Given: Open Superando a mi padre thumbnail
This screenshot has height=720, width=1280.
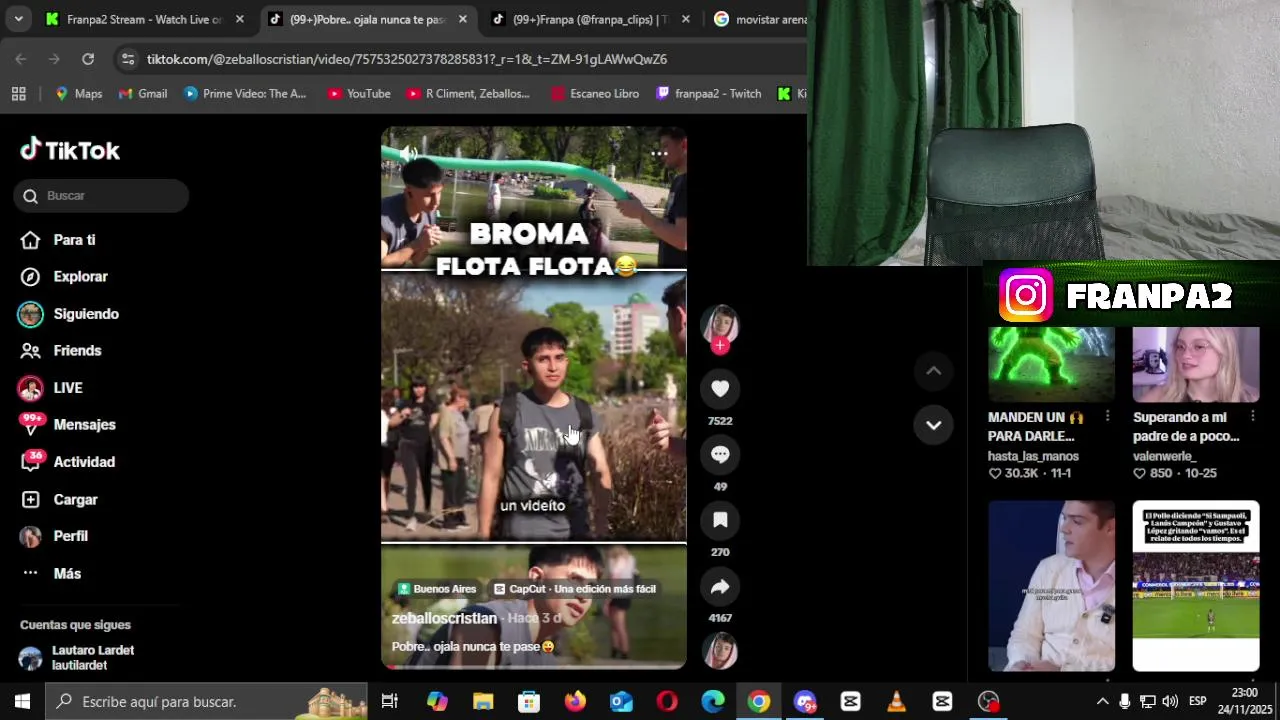Looking at the screenshot, I should pos(1196,364).
